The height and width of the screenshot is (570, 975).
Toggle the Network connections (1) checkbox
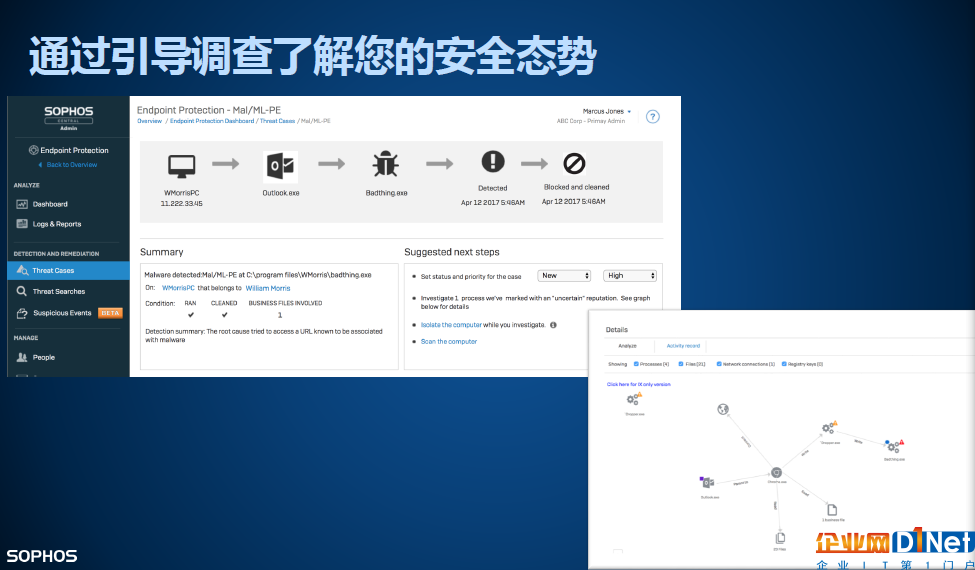tap(719, 364)
